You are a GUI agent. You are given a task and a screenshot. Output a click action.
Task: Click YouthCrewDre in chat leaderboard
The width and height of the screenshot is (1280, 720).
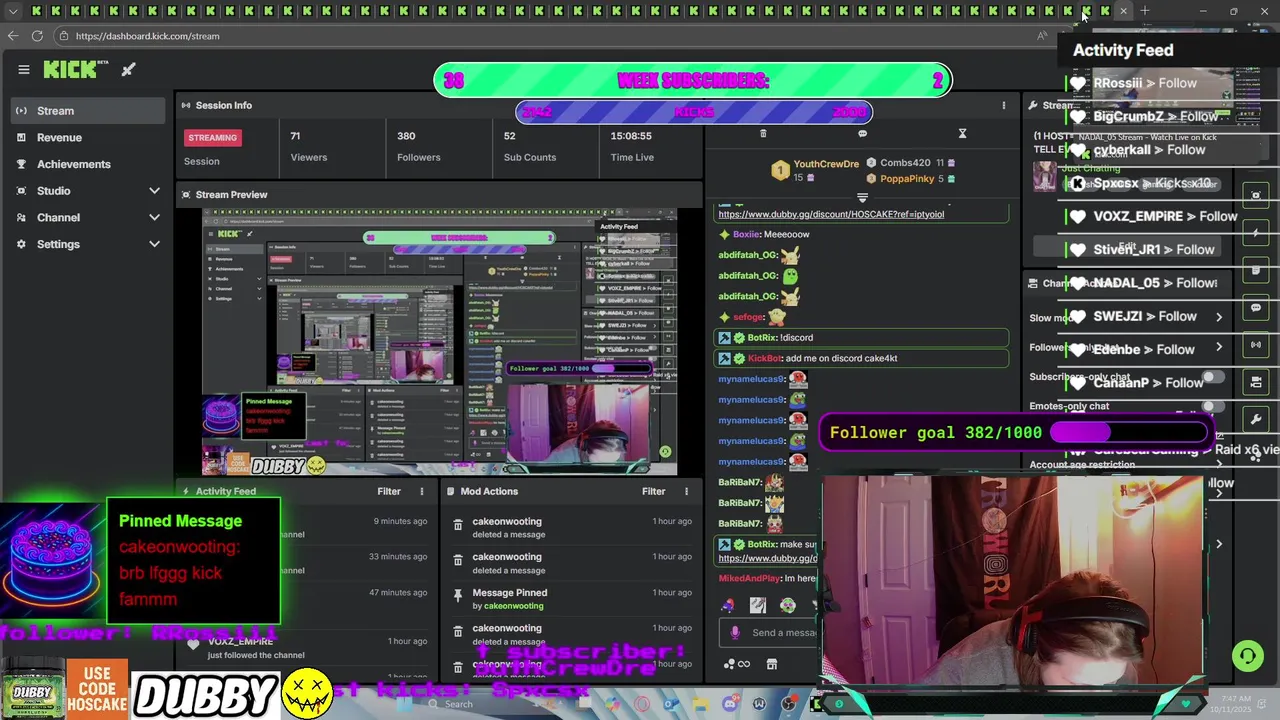tap(826, 163)
